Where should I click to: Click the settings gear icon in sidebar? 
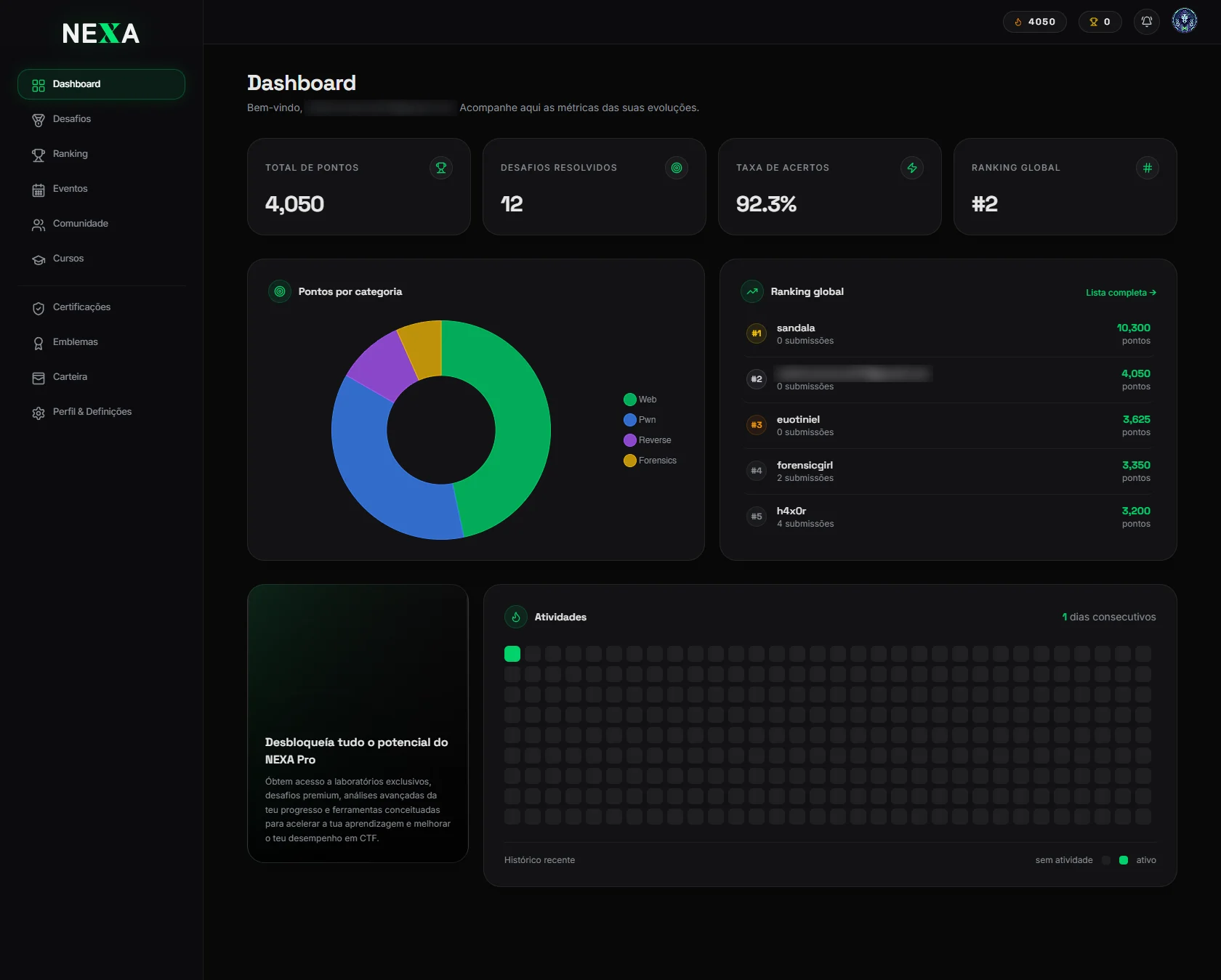[x=39, y=413]
